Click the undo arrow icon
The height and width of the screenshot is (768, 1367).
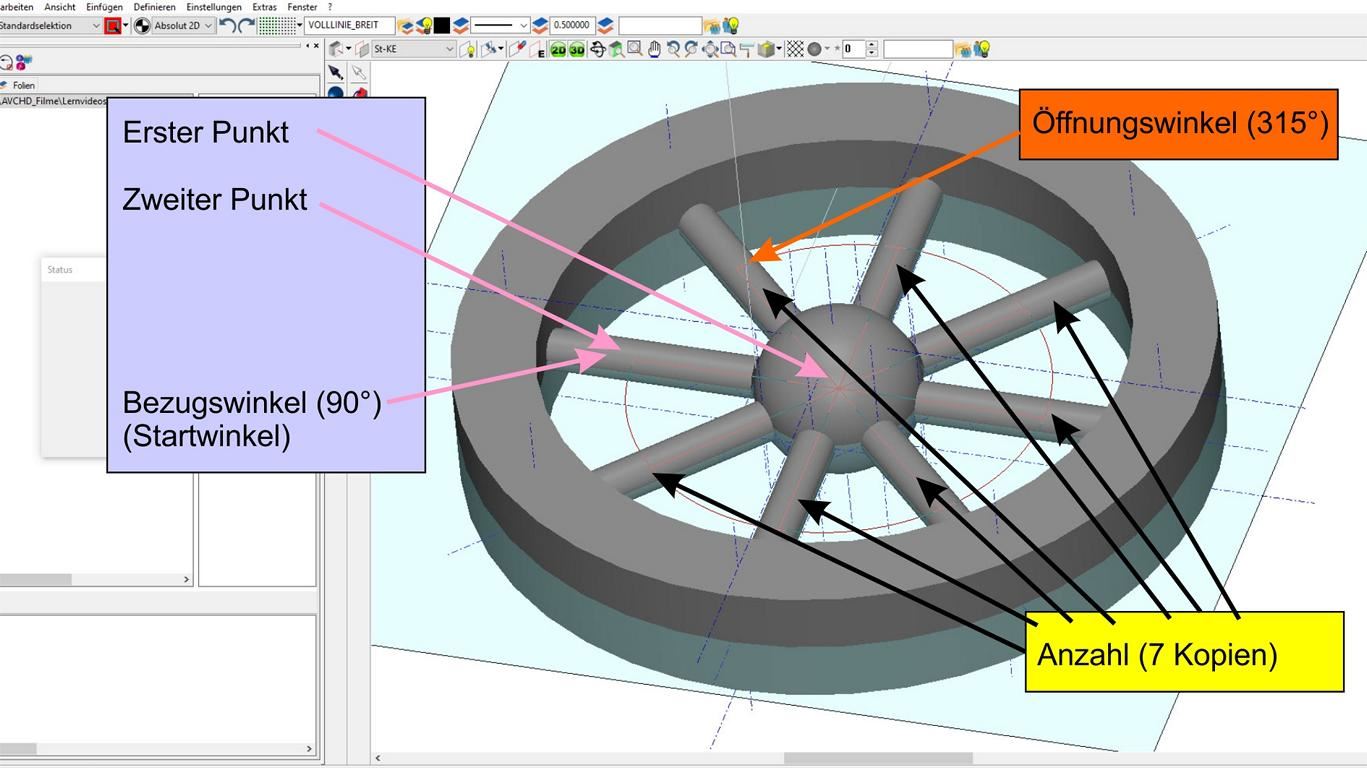tap(227, 26)
